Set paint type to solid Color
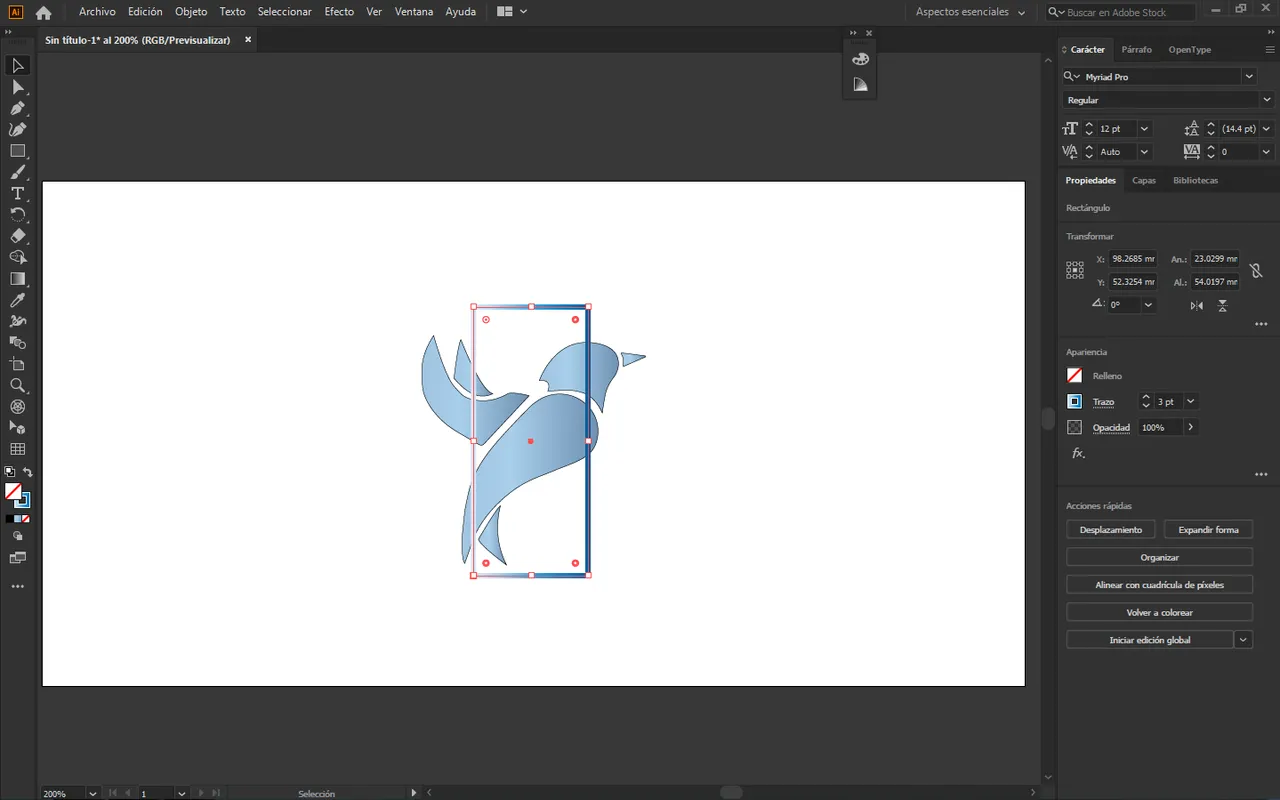Viewport: 1280px width, 800px height. (x=9, y=519)
